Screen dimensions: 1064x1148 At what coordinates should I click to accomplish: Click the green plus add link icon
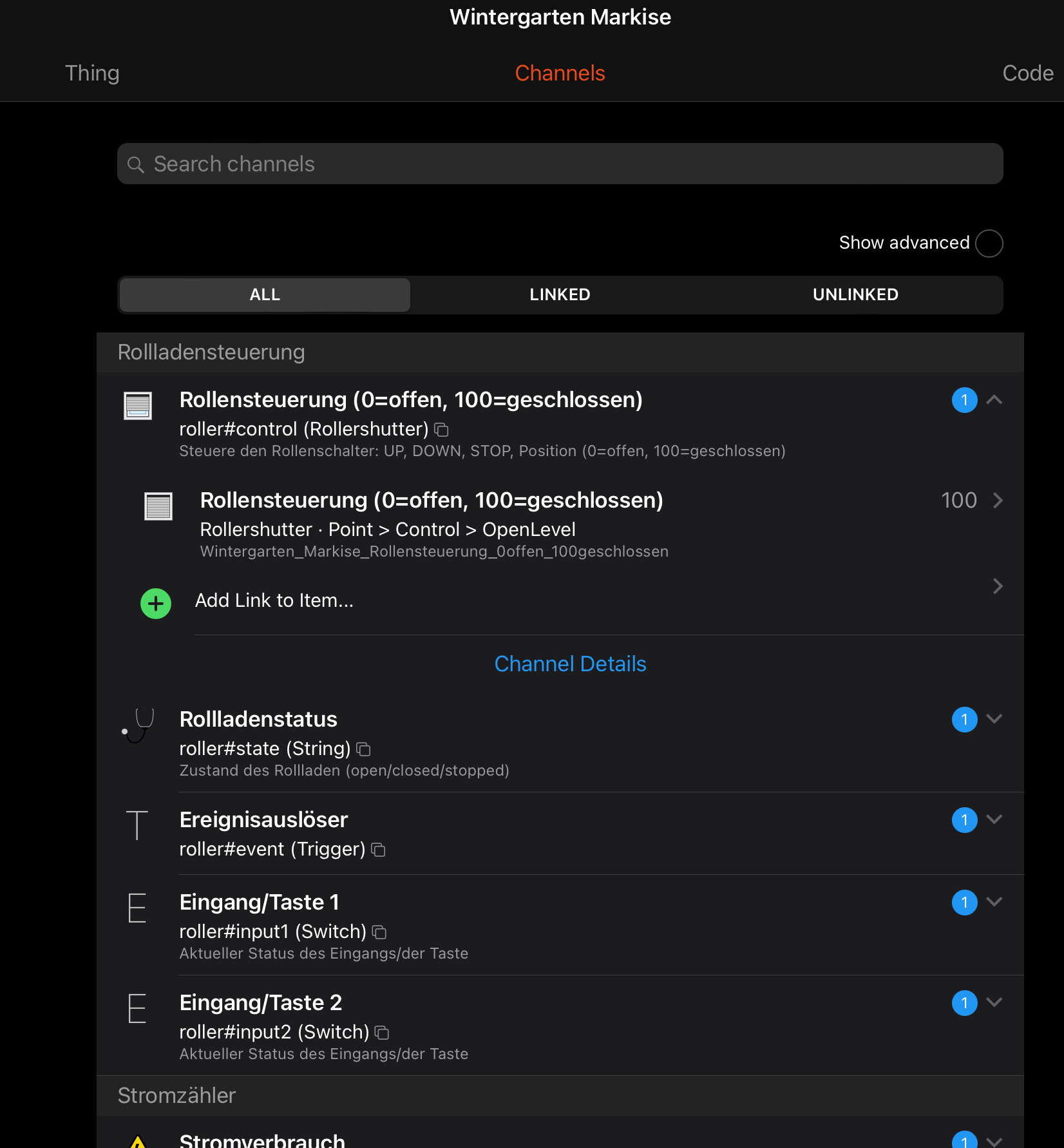(x=156, y=604)
